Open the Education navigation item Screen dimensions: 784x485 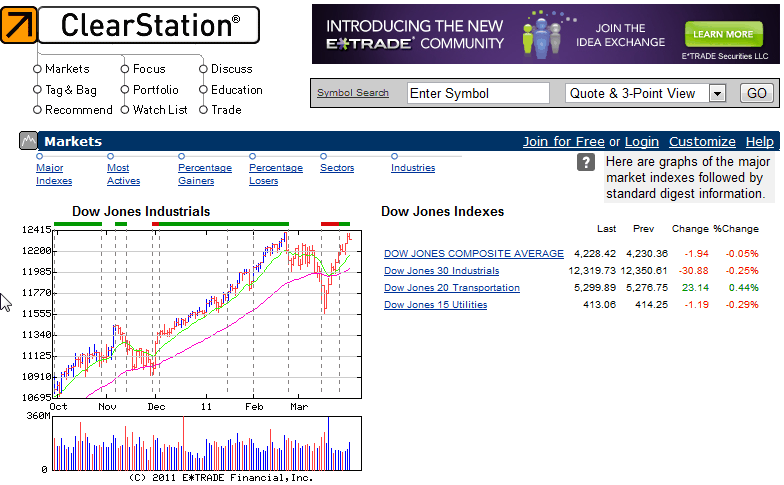236,90
